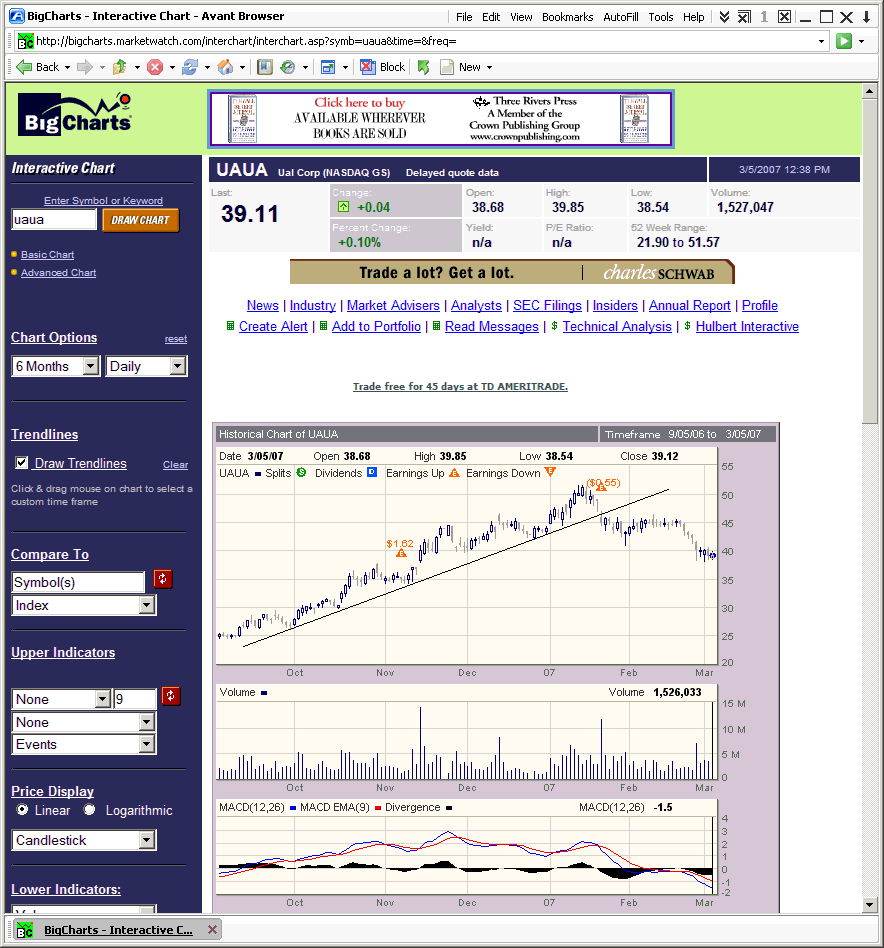Click the Back navigation arrow icon
Viewport: 884px width, 948px height.
click(x=22, y=66)
